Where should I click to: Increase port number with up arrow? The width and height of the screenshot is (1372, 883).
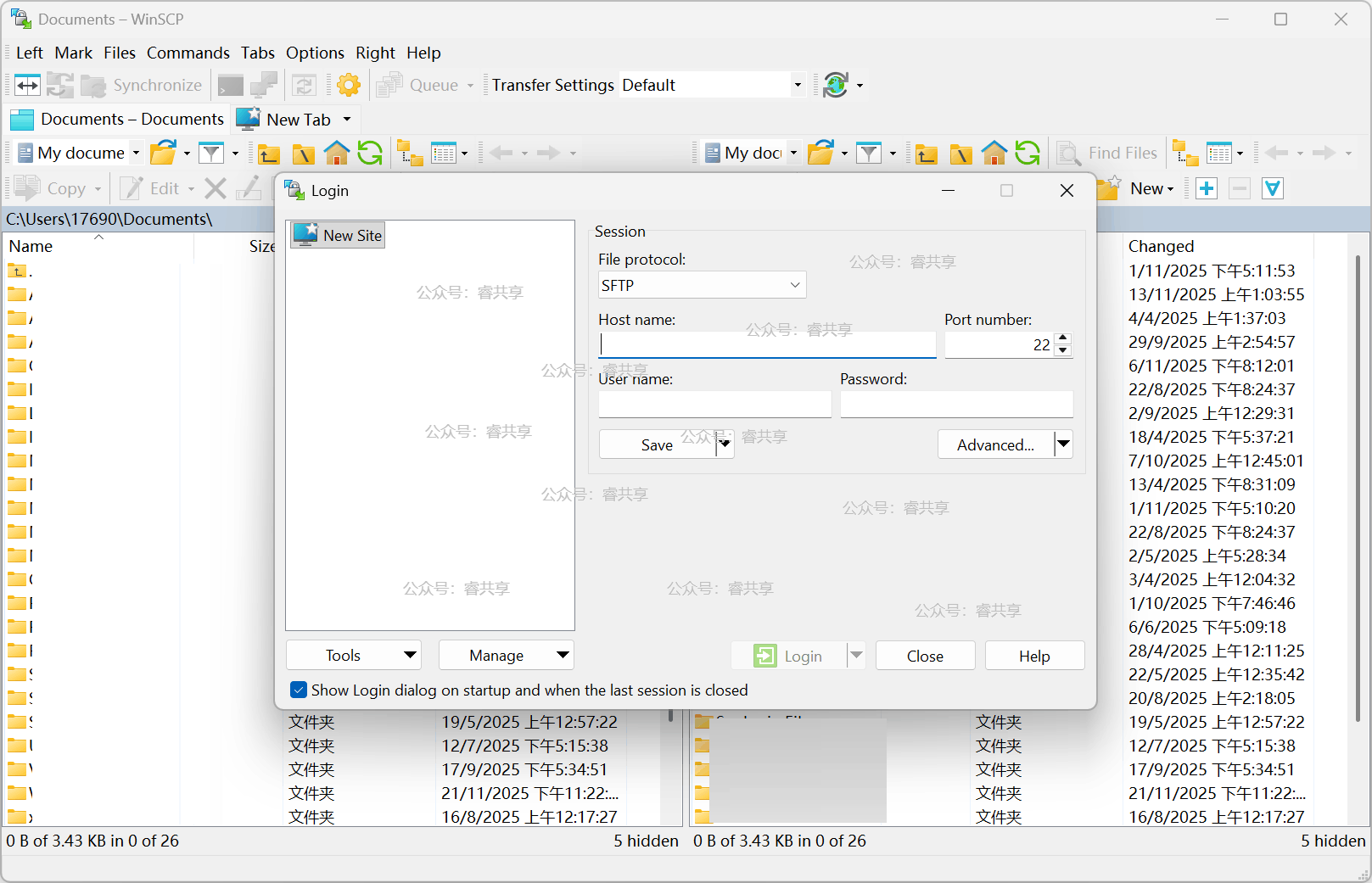pyautogui.click(x=1063, y=338)
